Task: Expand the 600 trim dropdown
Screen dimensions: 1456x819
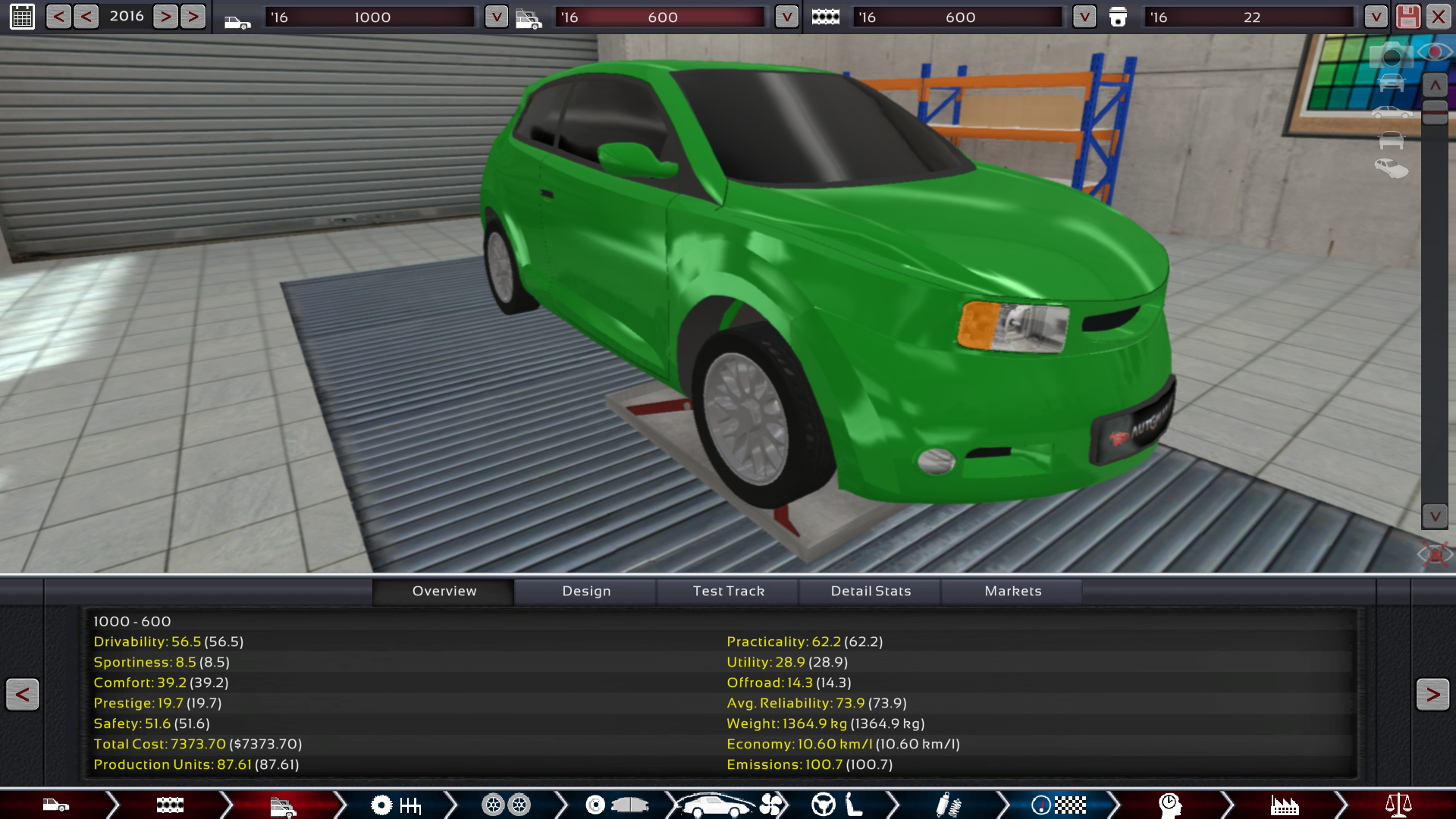Action: (x=786, y=17)
